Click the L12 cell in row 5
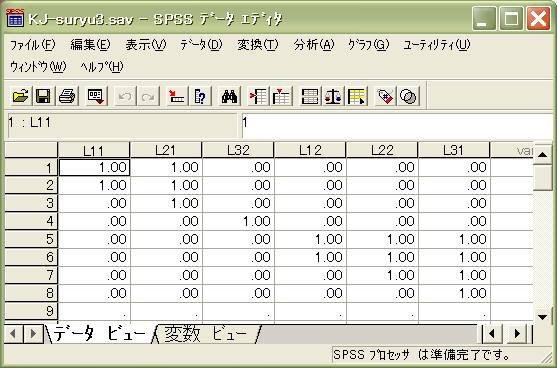557x368 pixels. pos(310,239)
